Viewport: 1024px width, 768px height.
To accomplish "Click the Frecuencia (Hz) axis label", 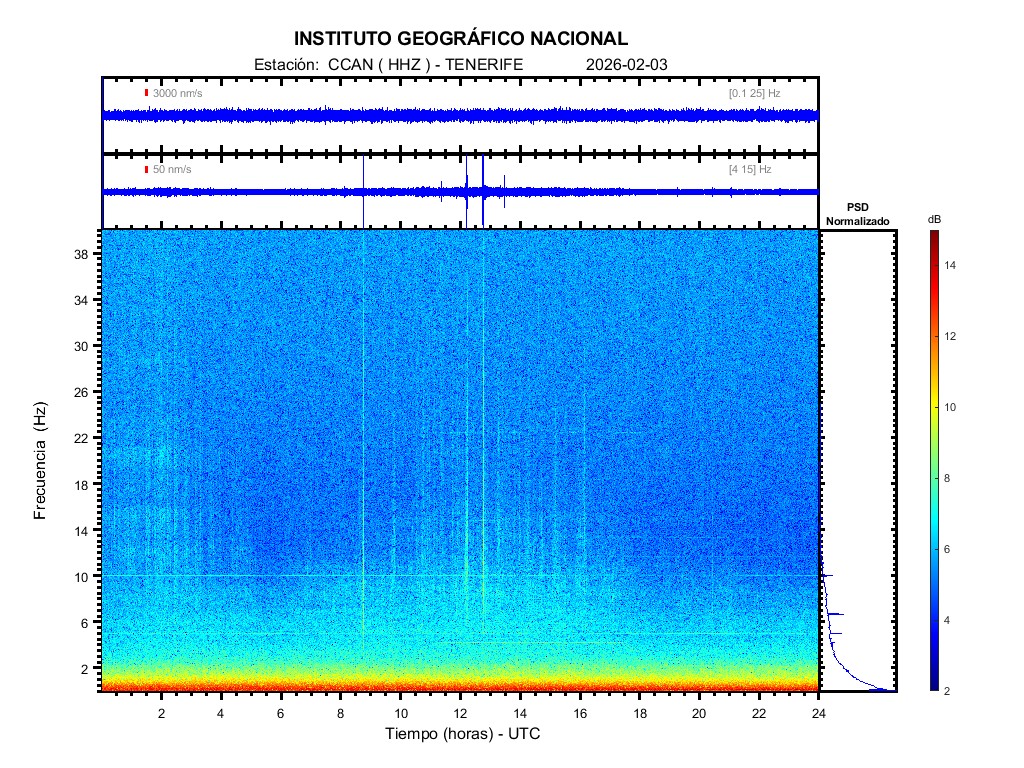I will click(x=41, y=461).
